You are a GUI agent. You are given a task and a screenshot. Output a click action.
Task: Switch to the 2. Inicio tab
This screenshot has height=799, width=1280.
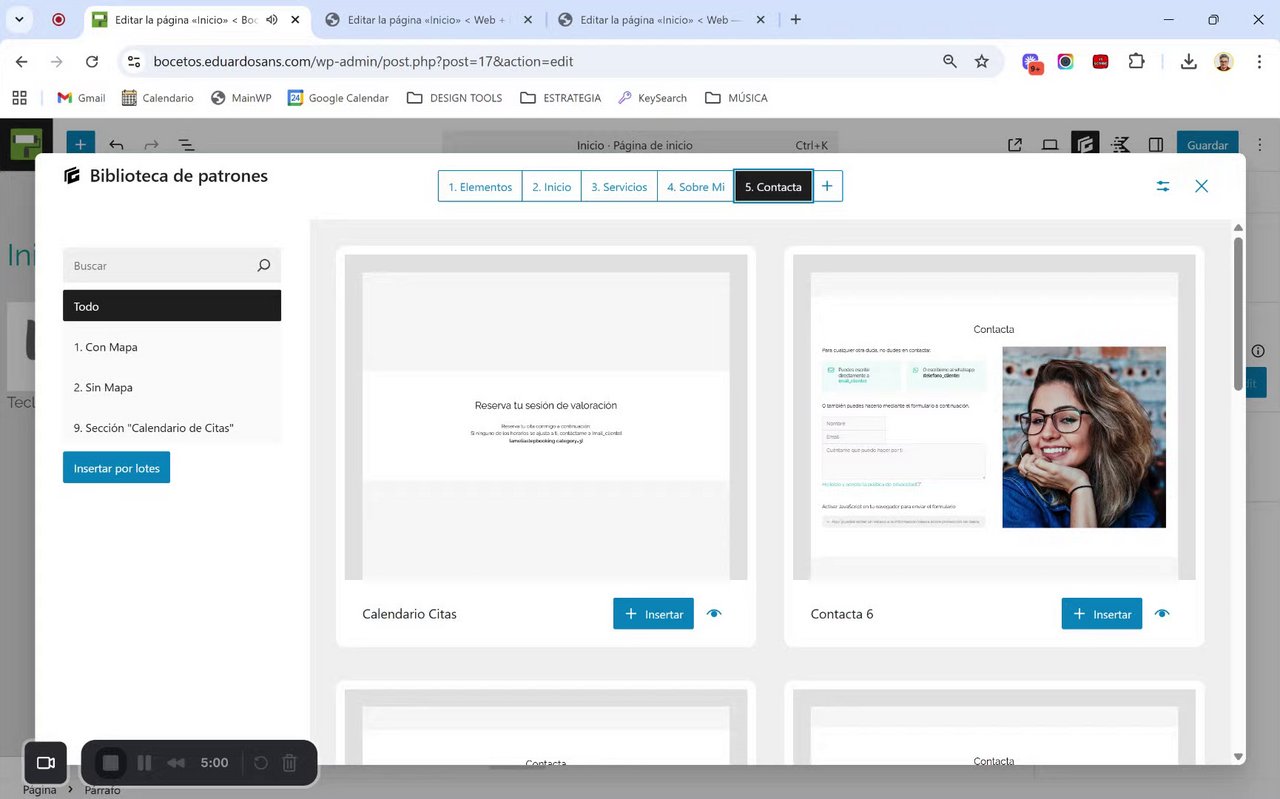551,186
